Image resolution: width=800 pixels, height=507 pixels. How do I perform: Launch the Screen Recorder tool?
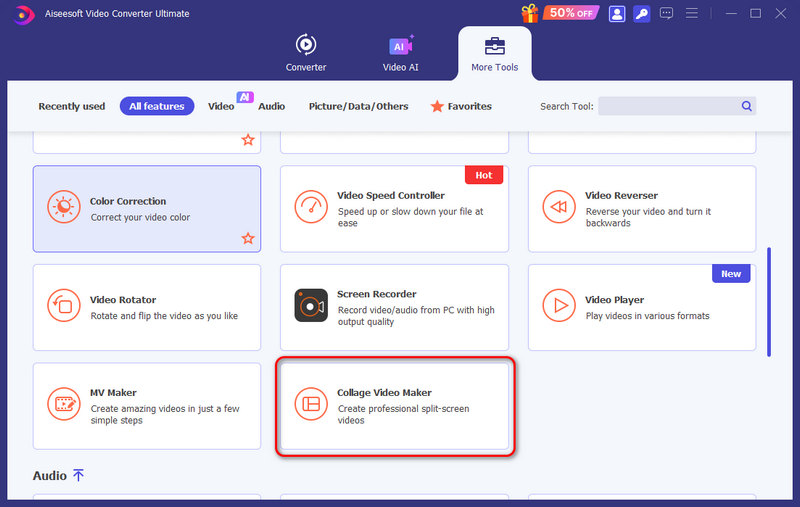(x=394, y=307)
